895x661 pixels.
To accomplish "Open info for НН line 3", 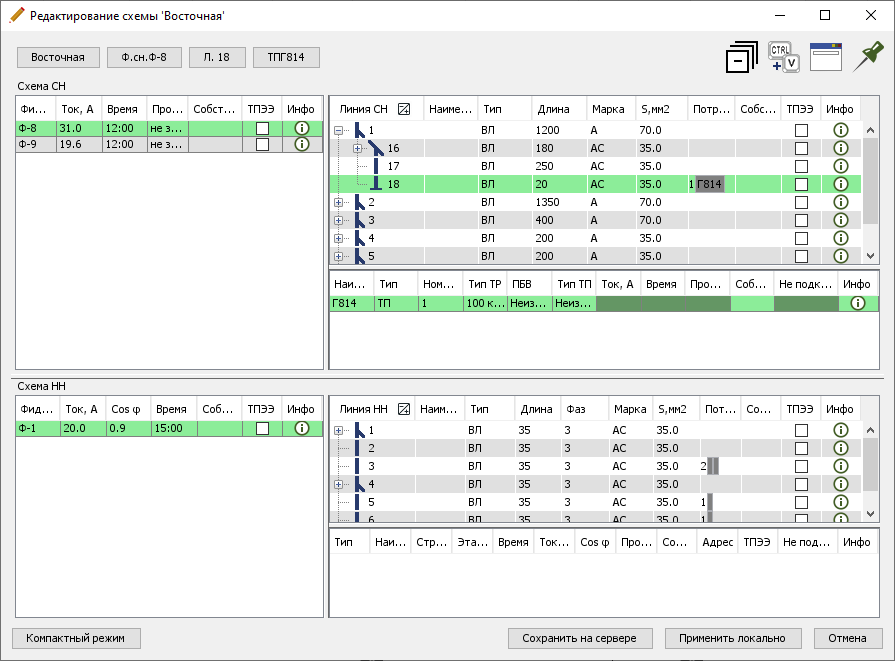I will [x=841, y=466].
